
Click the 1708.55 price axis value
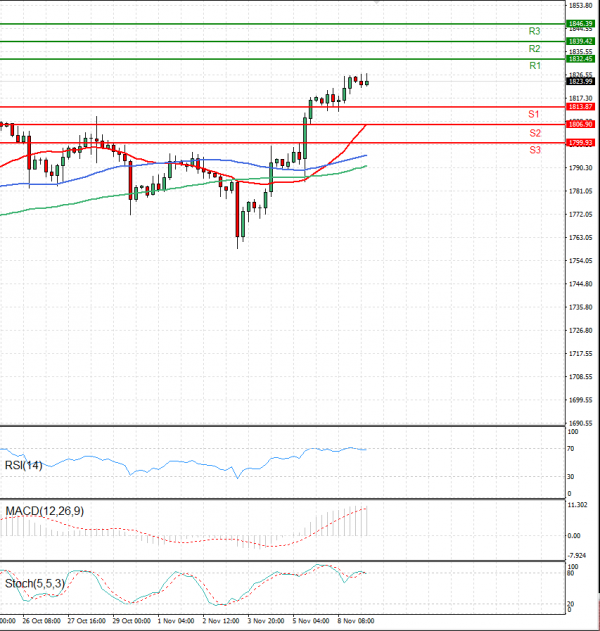tap(581, 377)
